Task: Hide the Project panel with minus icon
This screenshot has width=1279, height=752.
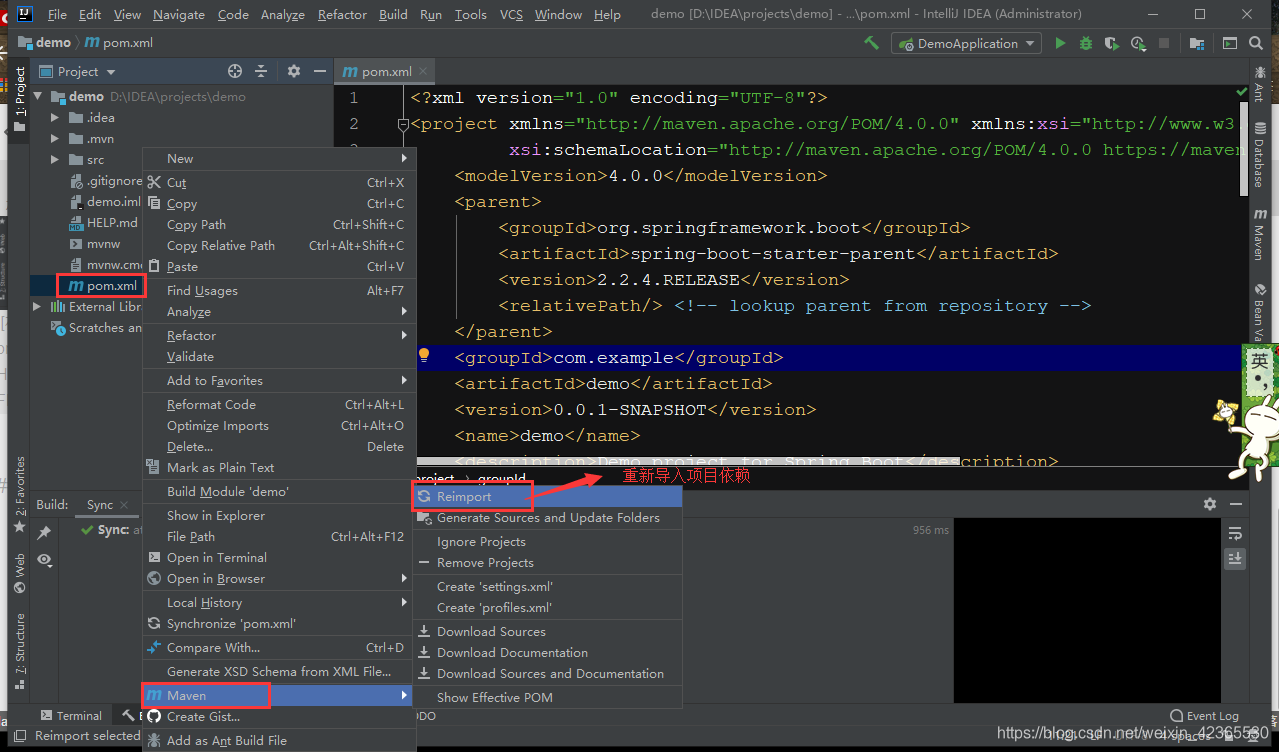Action: click(x=319, y=71)
